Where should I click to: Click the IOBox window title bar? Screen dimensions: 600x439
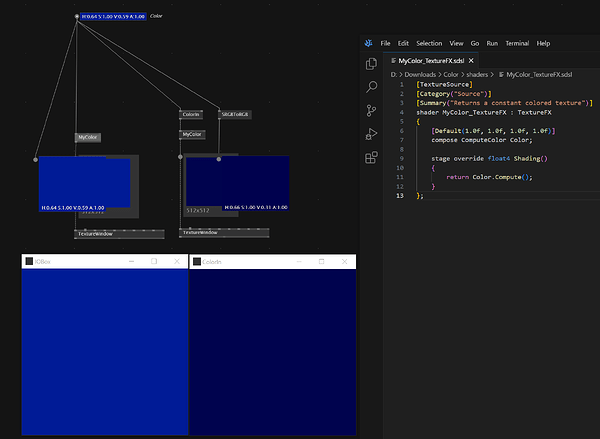pos(105,261)
